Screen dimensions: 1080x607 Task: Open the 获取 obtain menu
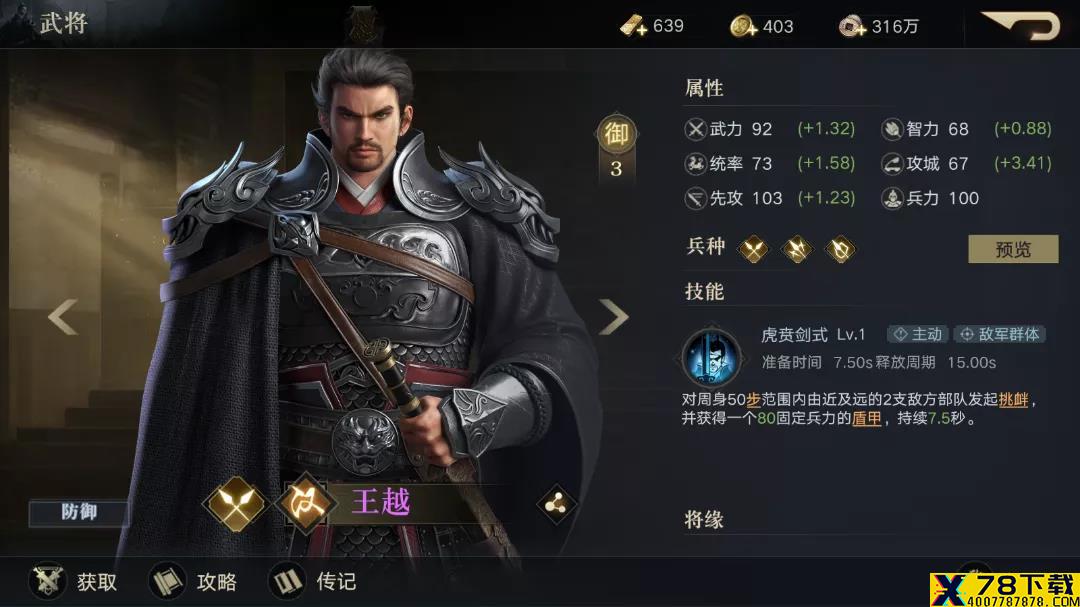pos(74,582)
